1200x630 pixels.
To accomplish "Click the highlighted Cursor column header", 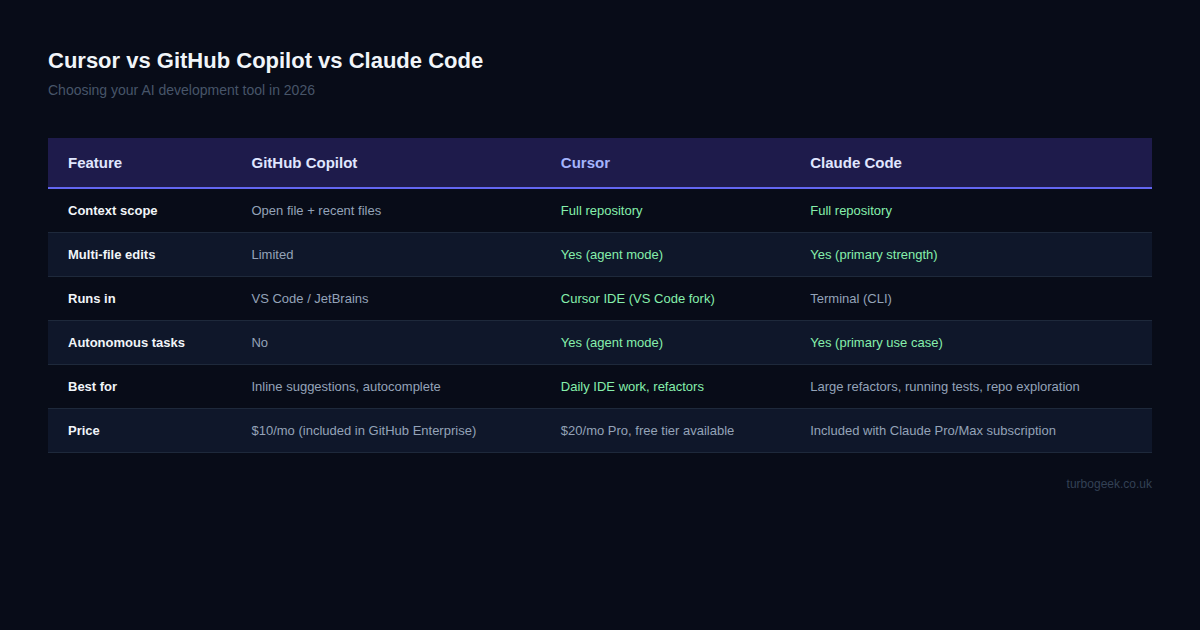I will pos(585,163).
